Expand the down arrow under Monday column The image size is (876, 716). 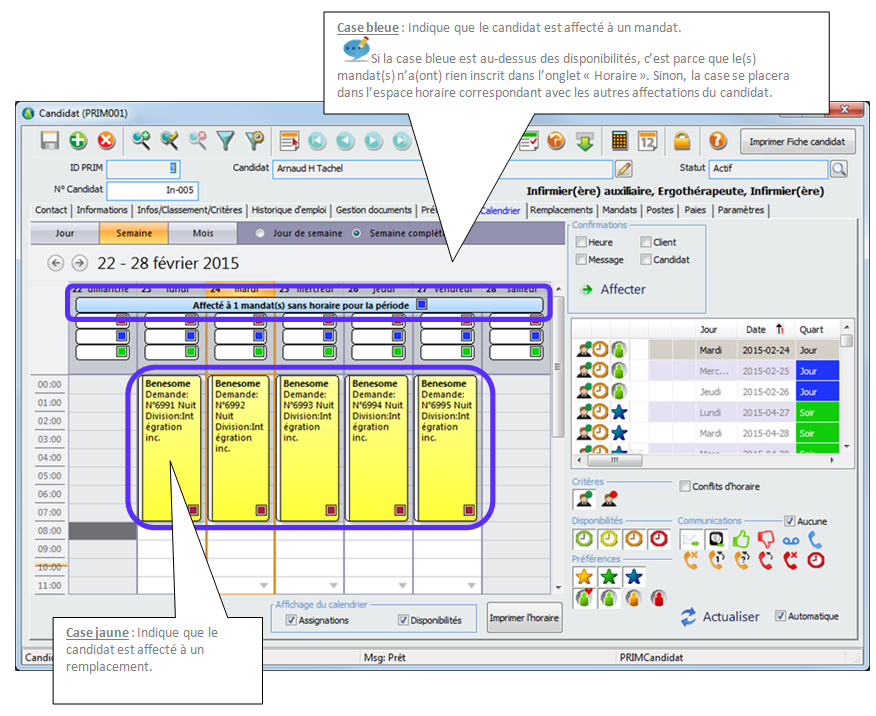click(195, 585)
